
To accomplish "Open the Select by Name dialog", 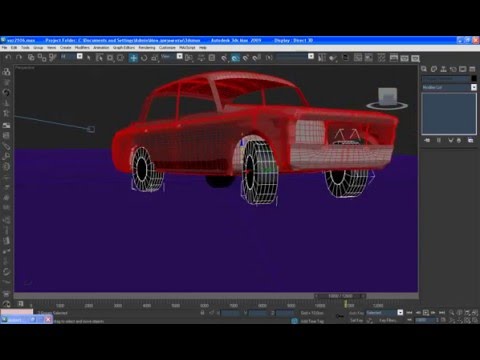I will click(x=99, y=58).
